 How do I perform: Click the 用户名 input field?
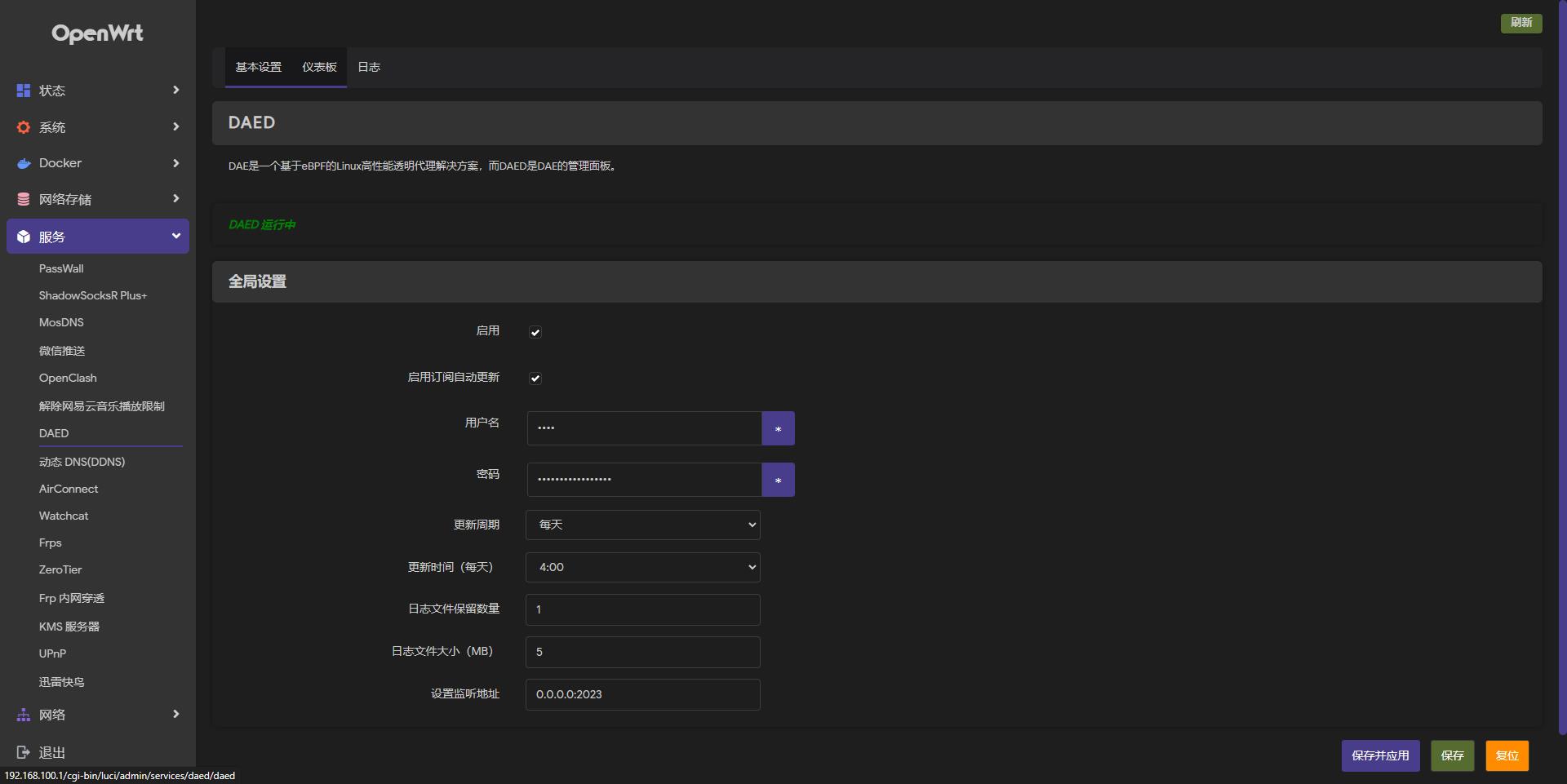point(644,428)
